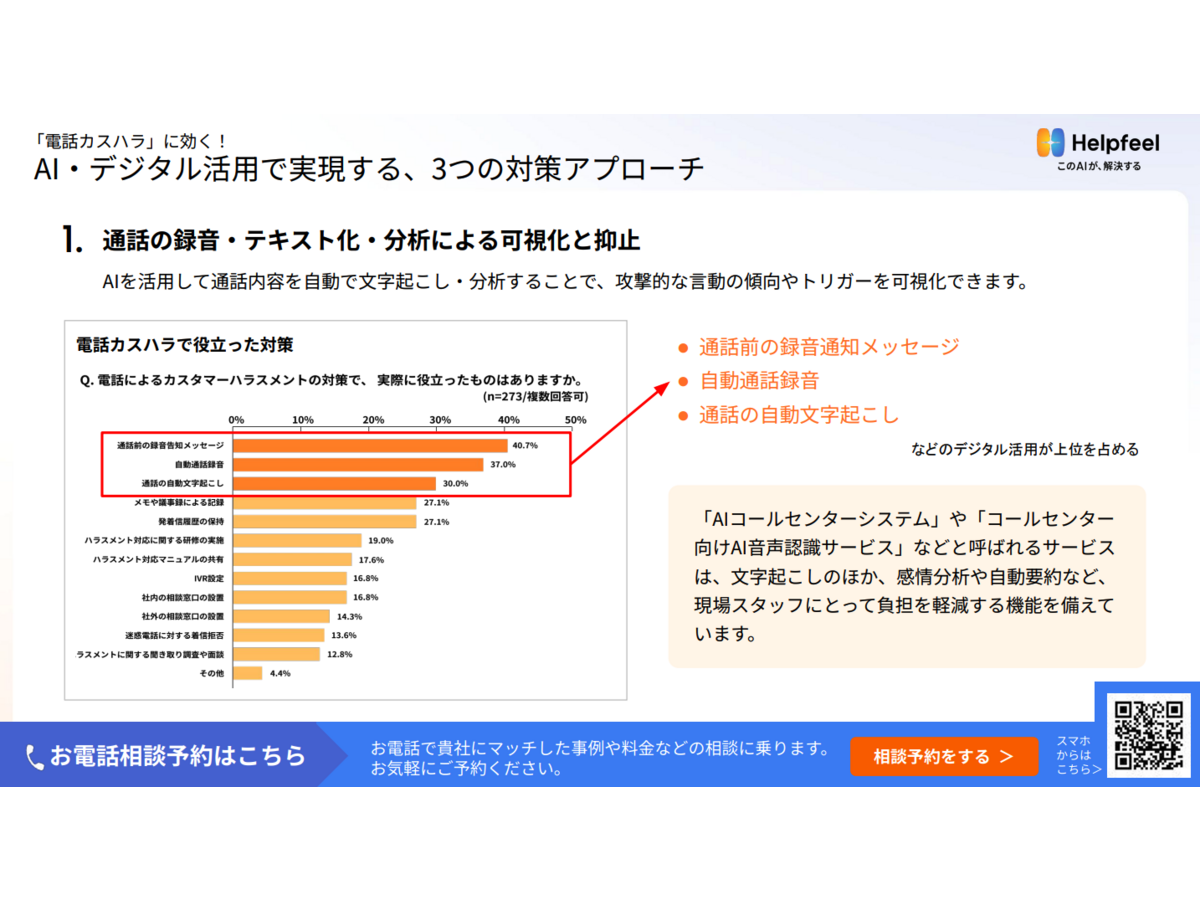Click the 50% axis label
1200x900 pixels.
(x=575, y=419)
